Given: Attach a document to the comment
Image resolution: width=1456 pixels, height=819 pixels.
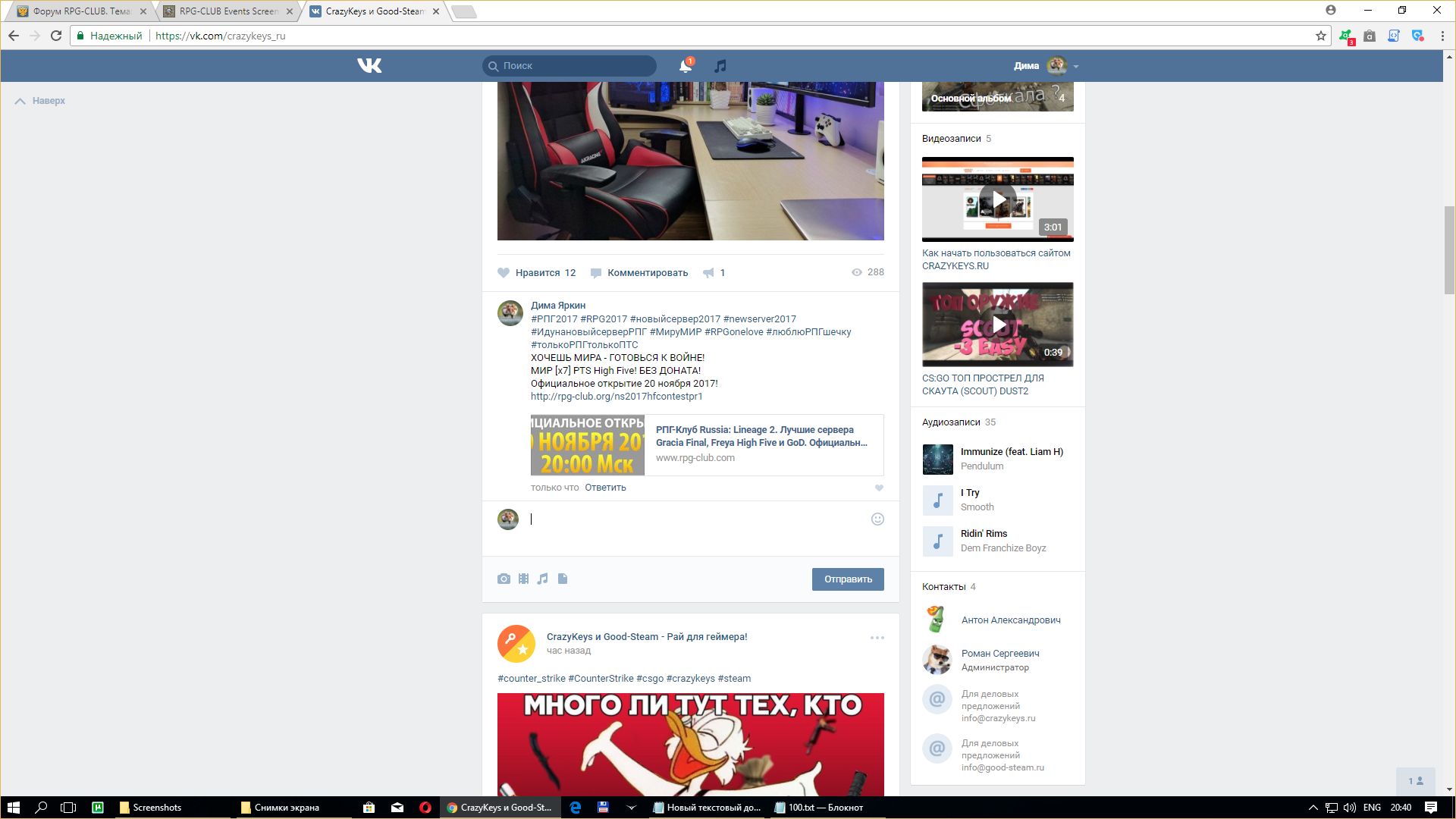Looking at the screenshot, I should click(x=563, y=579).
